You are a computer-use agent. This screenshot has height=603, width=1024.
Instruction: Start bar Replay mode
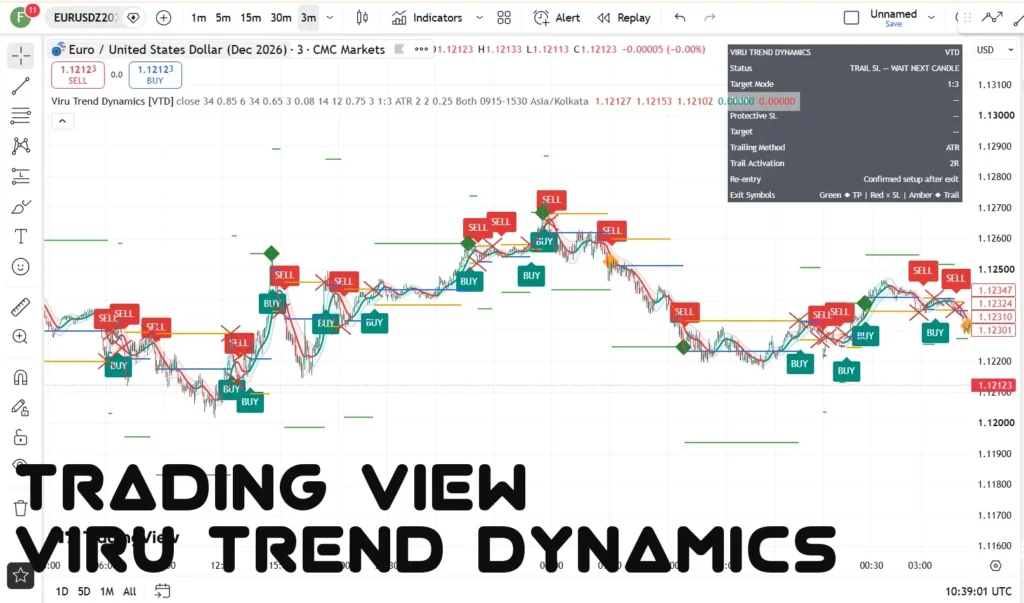[x=624, y=18]
